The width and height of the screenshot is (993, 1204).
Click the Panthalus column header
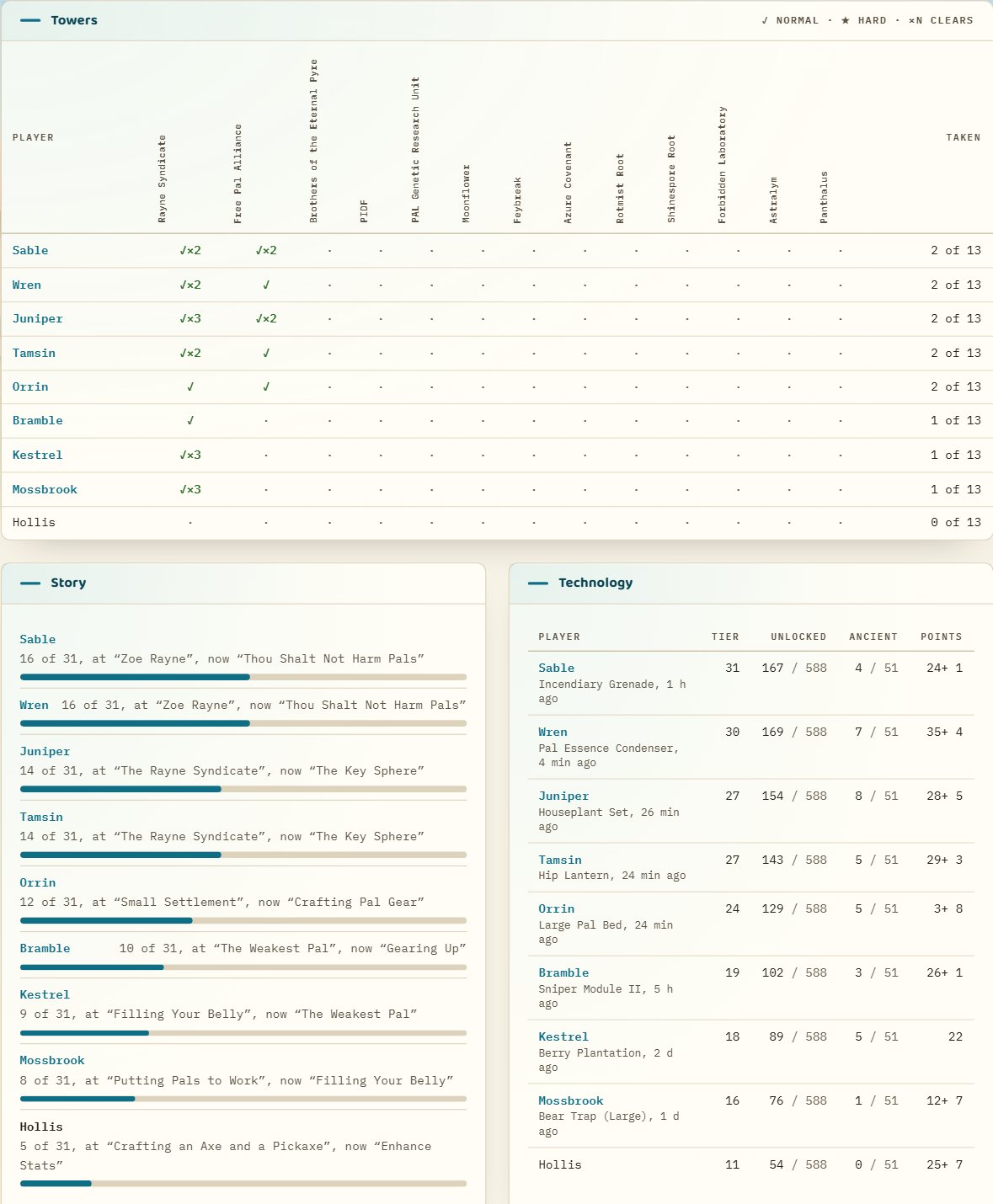[825, 197]
